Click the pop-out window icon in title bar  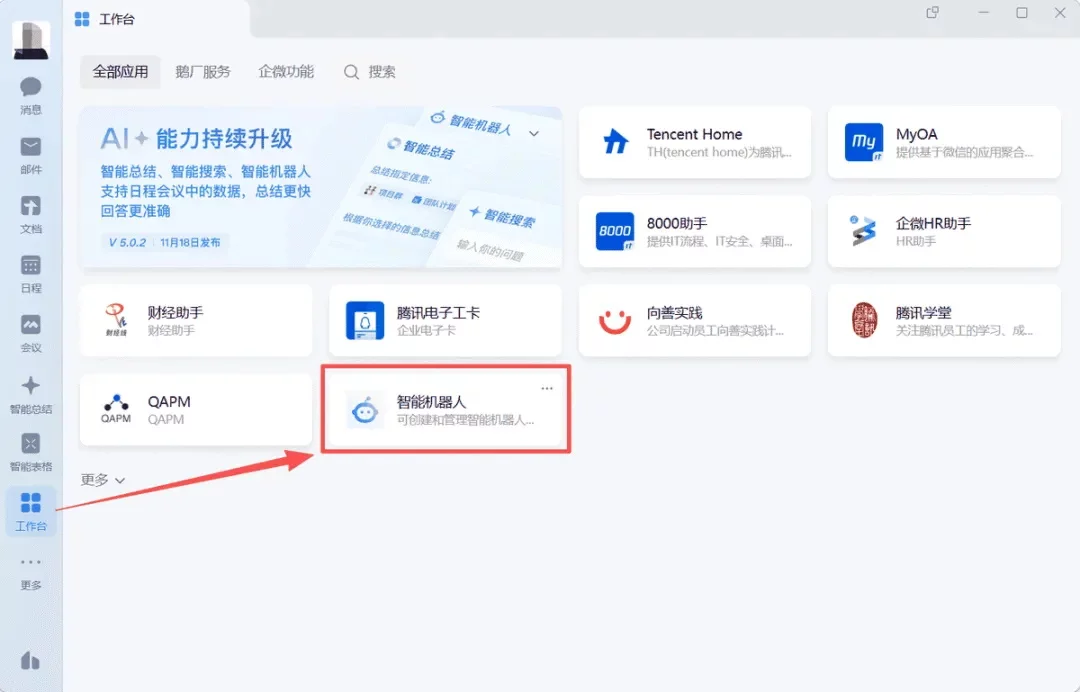[x=933, y=12]
